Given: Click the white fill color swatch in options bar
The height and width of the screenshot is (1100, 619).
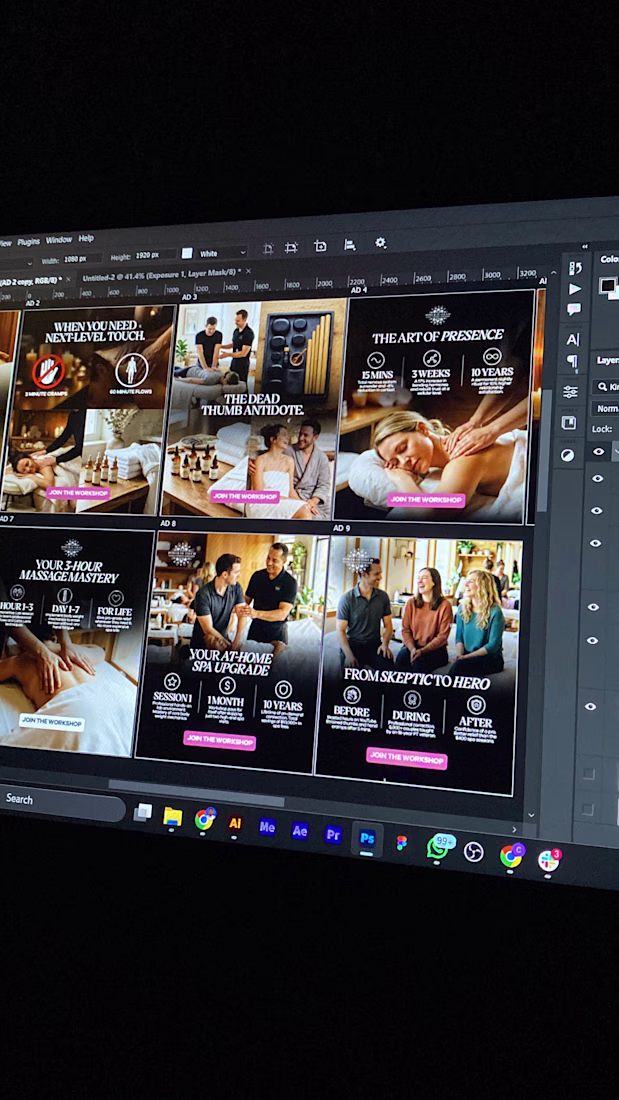Looking at the screenshot, I should click(x=187, y=253).
